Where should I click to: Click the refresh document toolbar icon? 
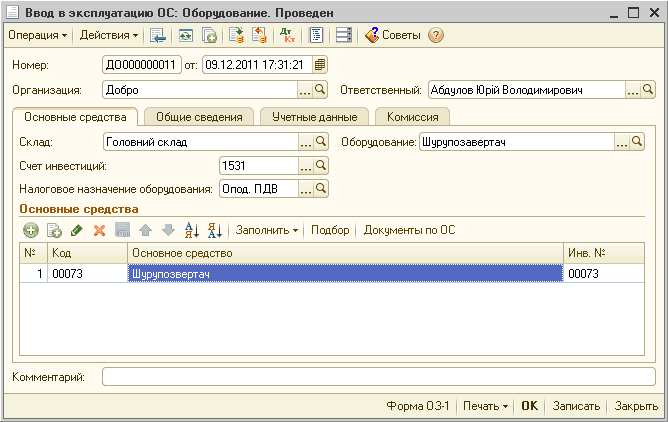(x=186, y=35)
